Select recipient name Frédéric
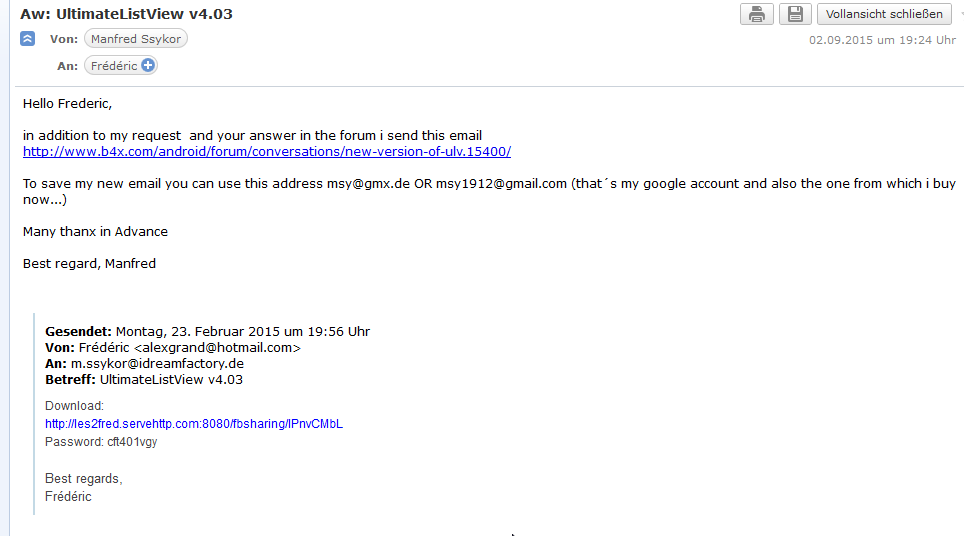The width and height of the screenshot is (964, 536). 114,66
